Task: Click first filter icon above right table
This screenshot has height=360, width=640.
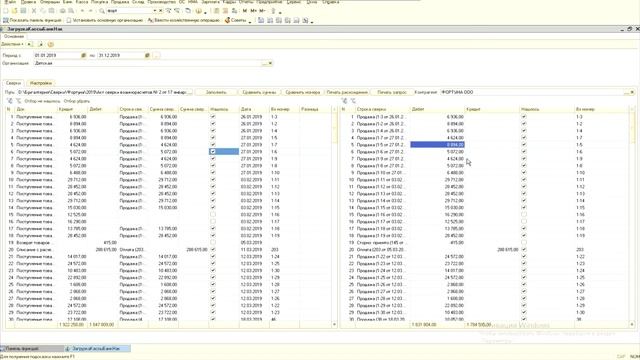Action: click(344, 101)
